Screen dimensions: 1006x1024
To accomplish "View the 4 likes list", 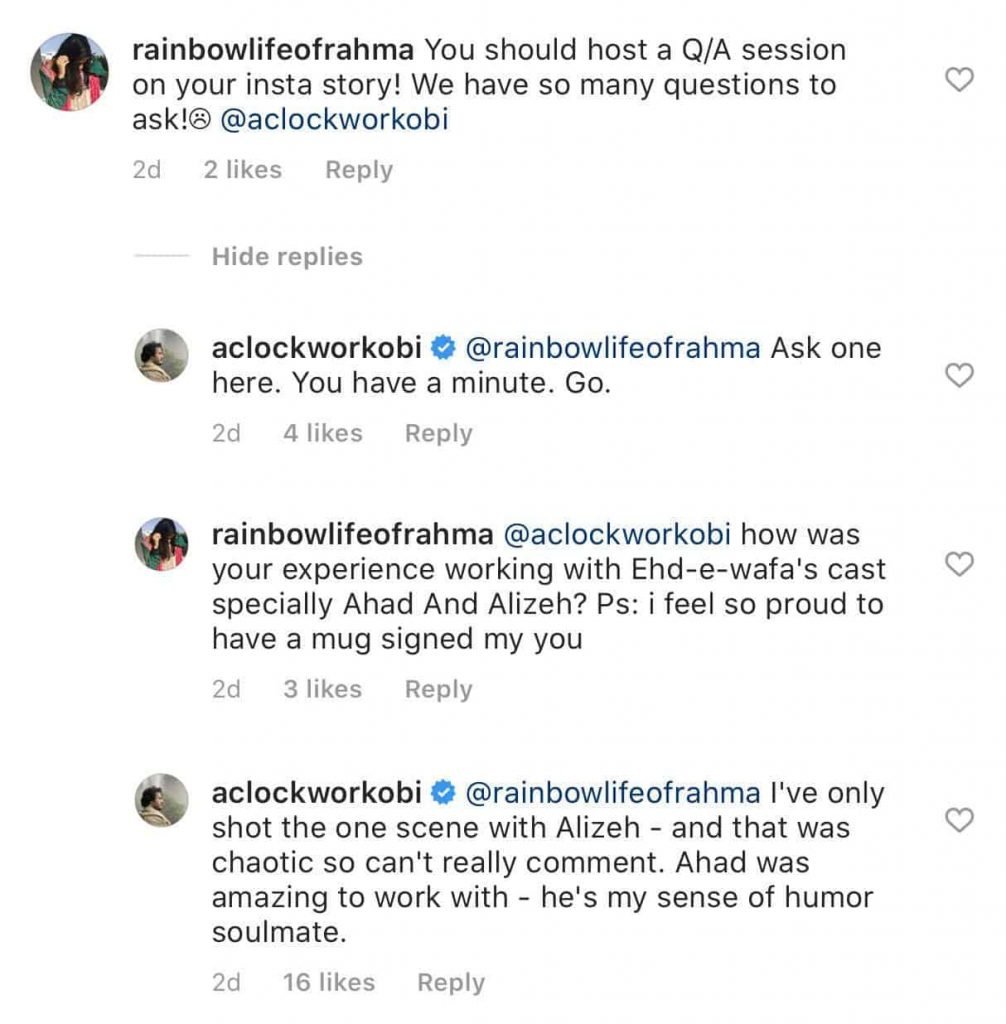I will tap(322, 433).
